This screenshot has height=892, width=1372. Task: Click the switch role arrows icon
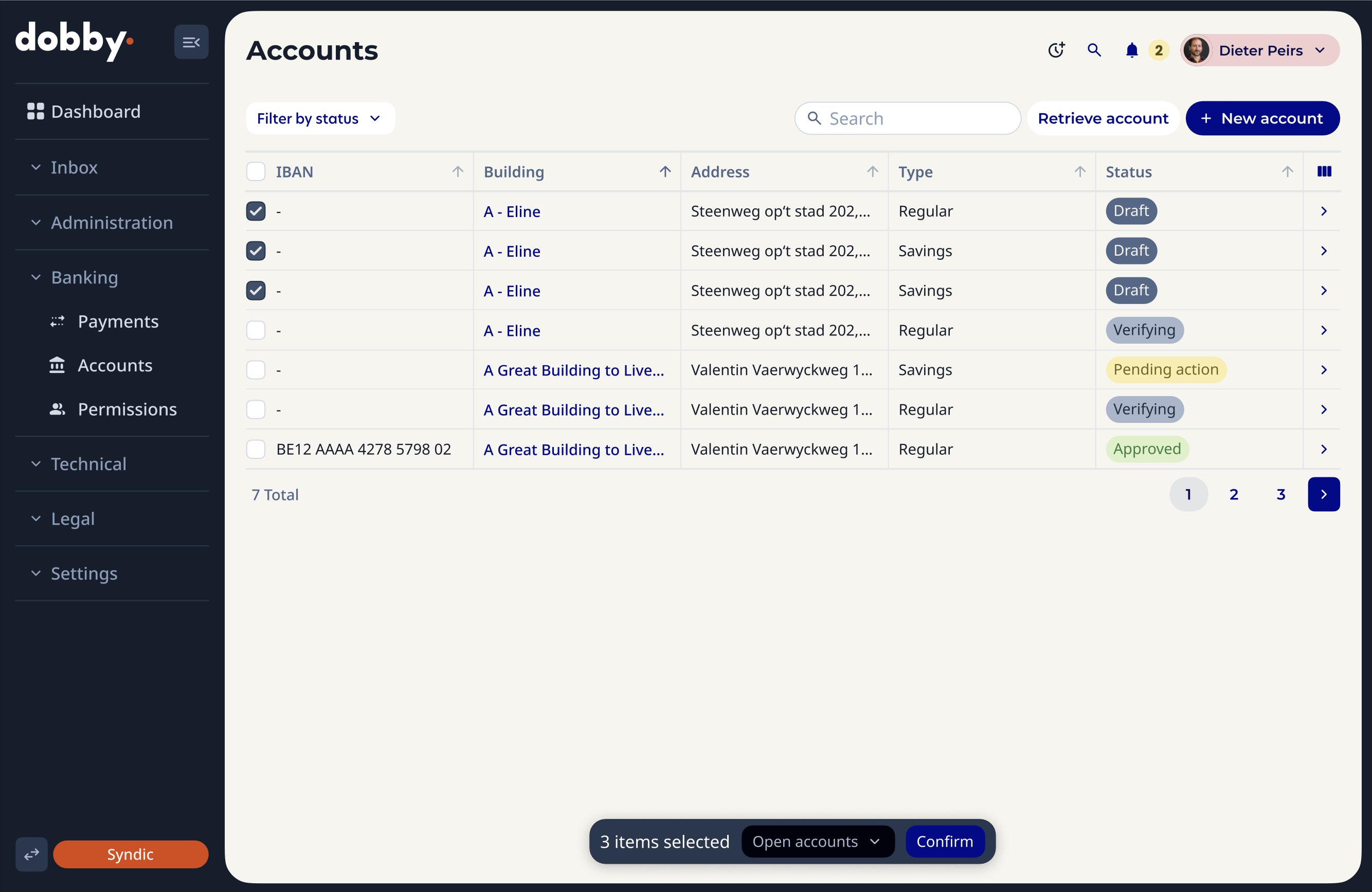(32, 854)
